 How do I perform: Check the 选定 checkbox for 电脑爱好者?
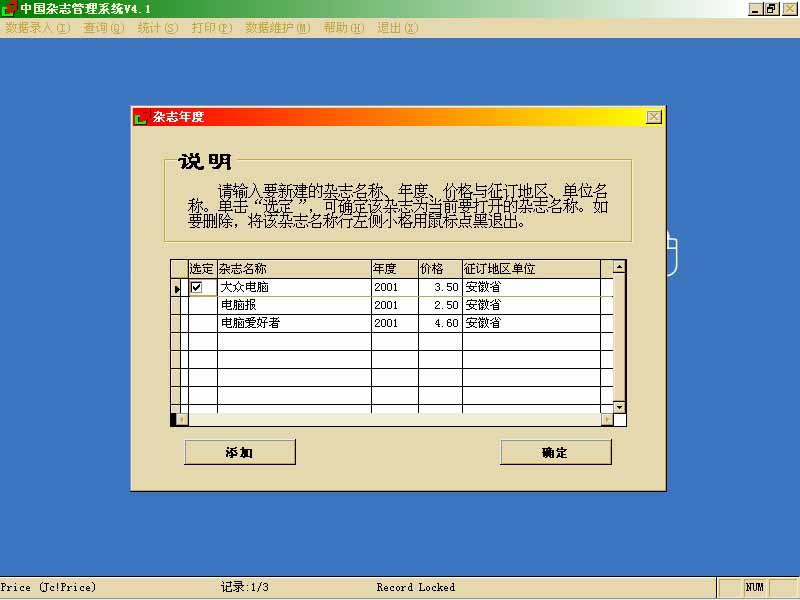(x=194, y=323)
